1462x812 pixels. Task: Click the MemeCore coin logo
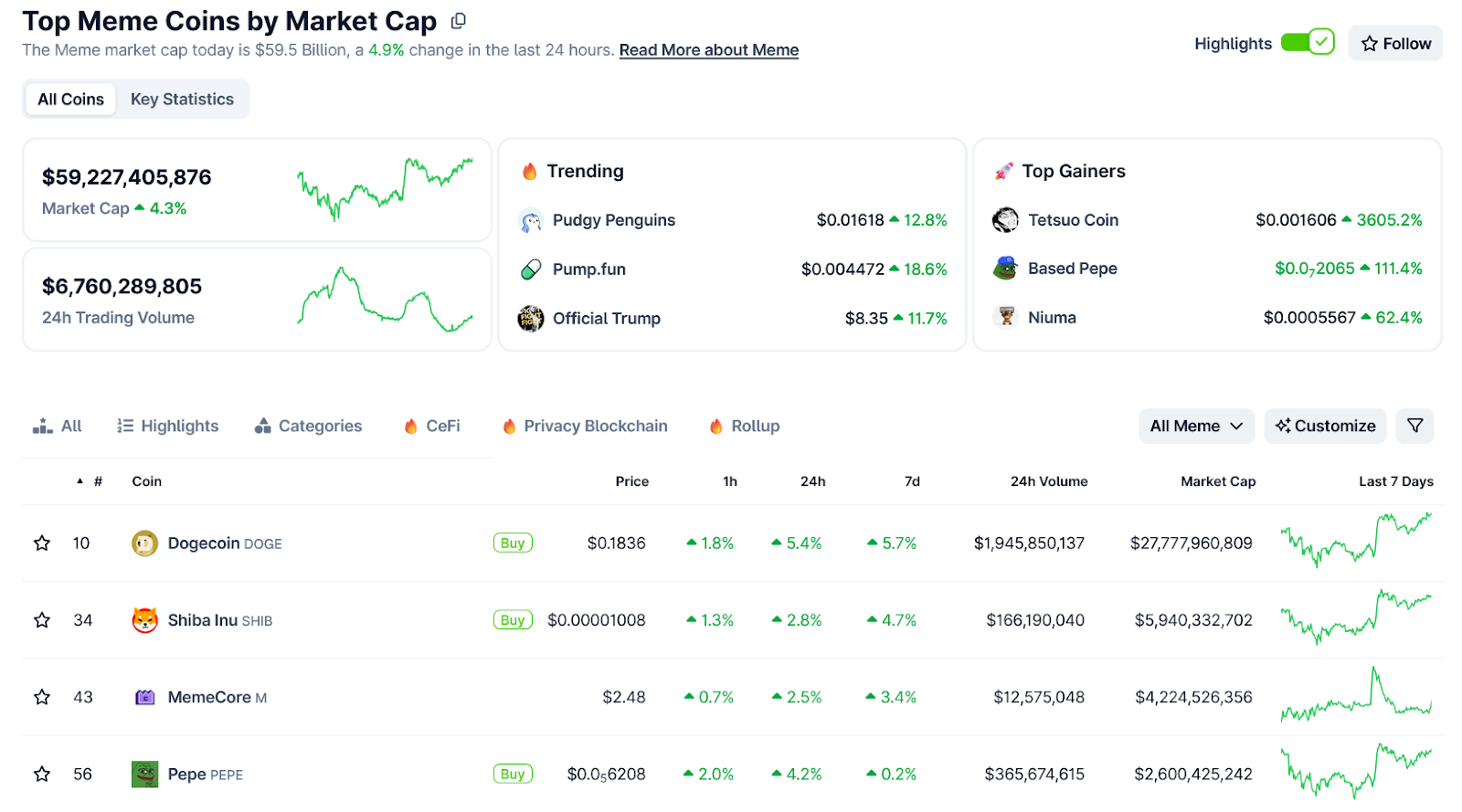coord(144,698)
